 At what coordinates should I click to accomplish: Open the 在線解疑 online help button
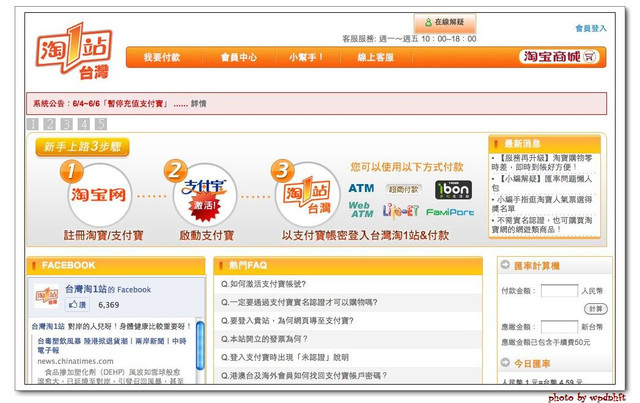coord(444,22)
